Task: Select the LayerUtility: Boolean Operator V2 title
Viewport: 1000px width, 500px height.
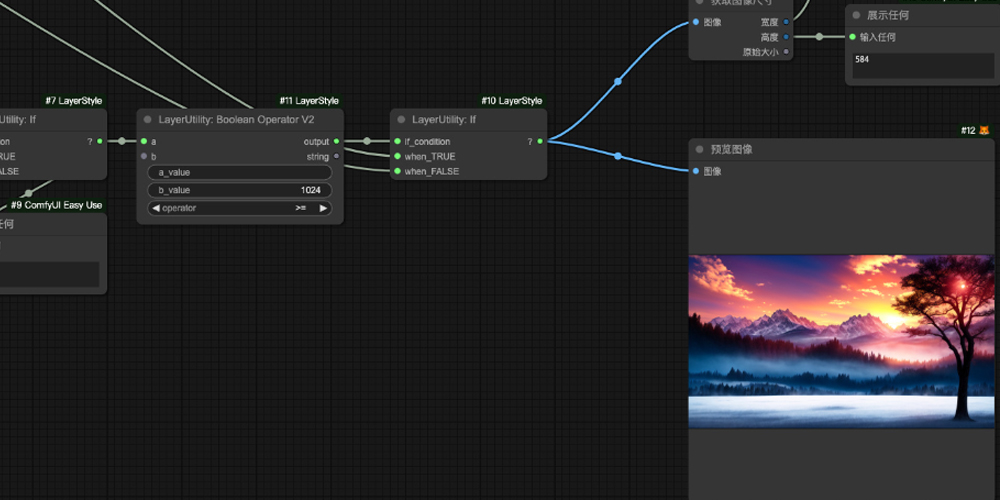Action: tap(236, 119)
